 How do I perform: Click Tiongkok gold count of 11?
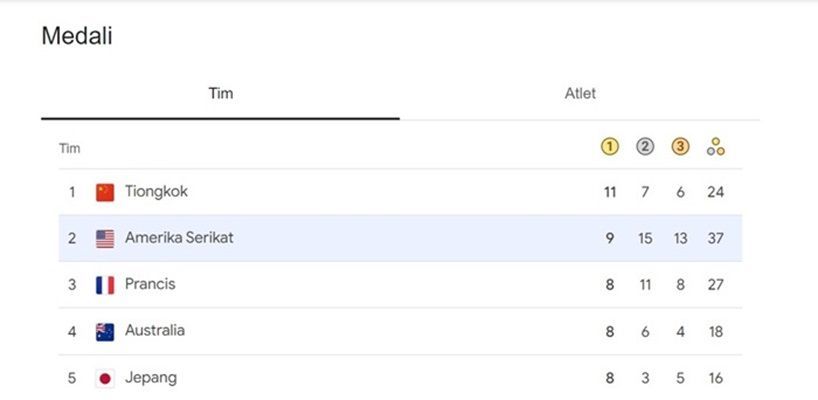tap(610, 192)
